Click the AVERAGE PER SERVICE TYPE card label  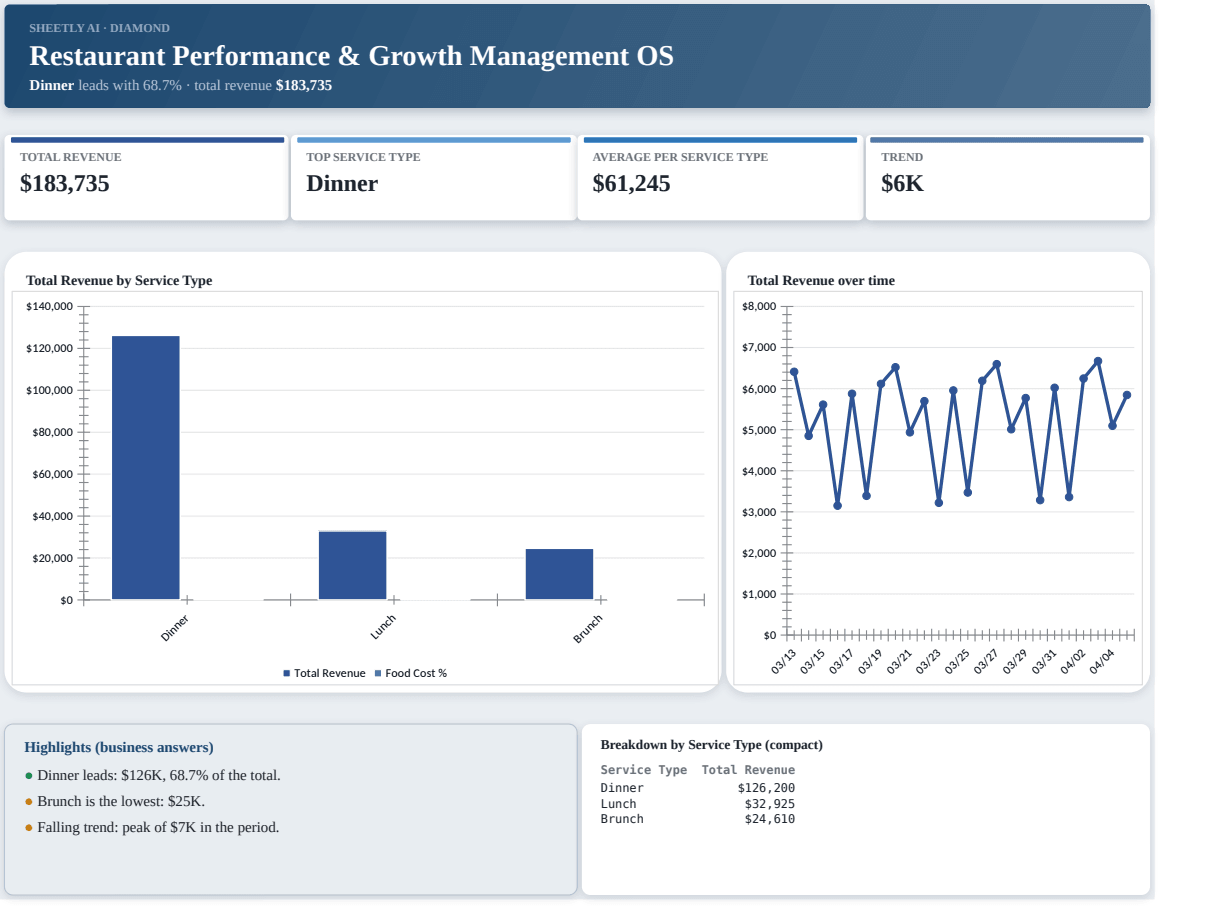(x=680, y=157)
